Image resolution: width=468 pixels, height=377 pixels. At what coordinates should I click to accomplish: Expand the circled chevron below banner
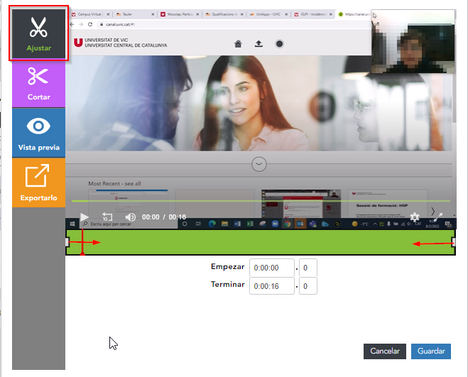[259, 164]
